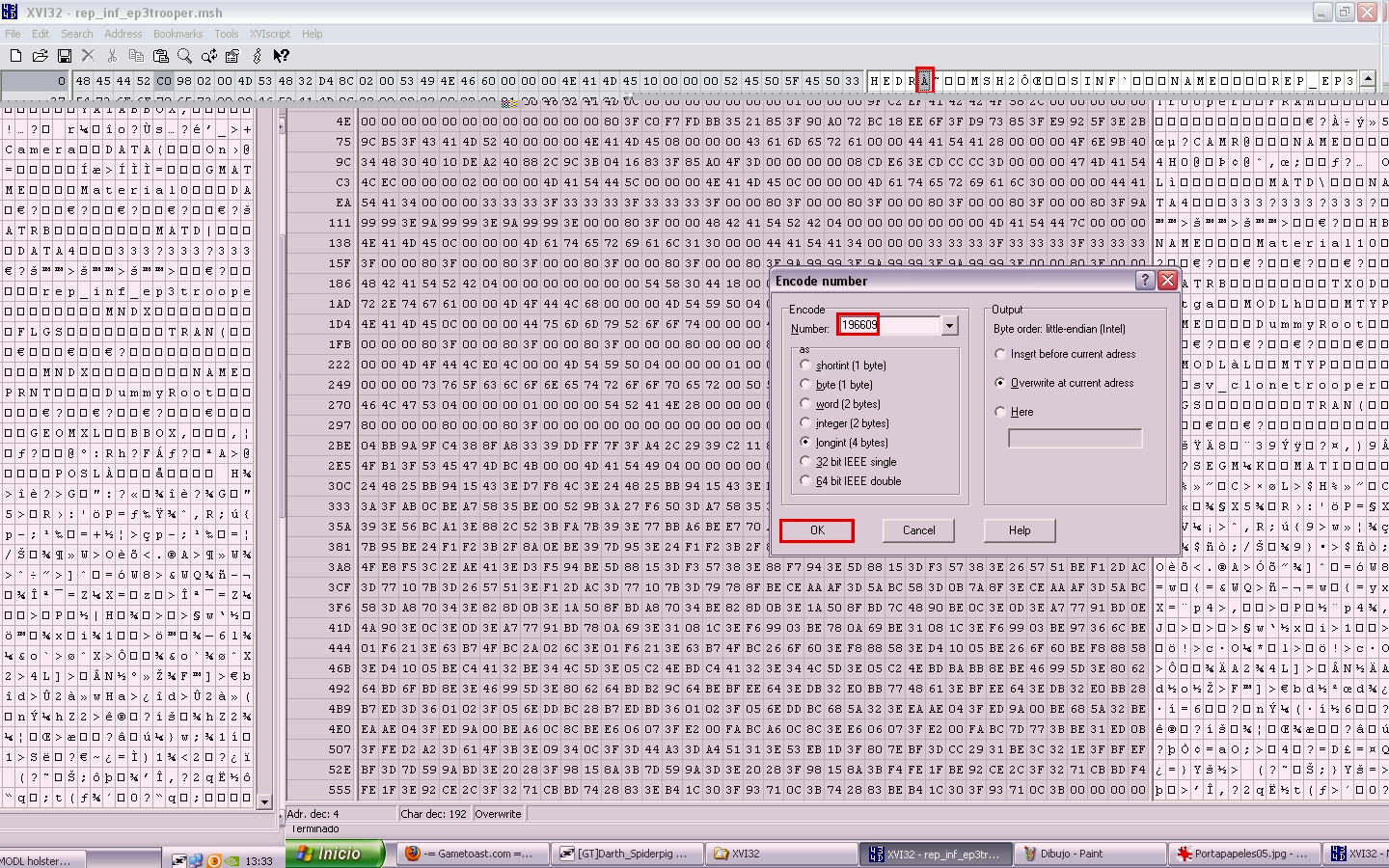Click offset label '555' in address column
This screenshot has height=868, width=1389.
tap(340, 790)
